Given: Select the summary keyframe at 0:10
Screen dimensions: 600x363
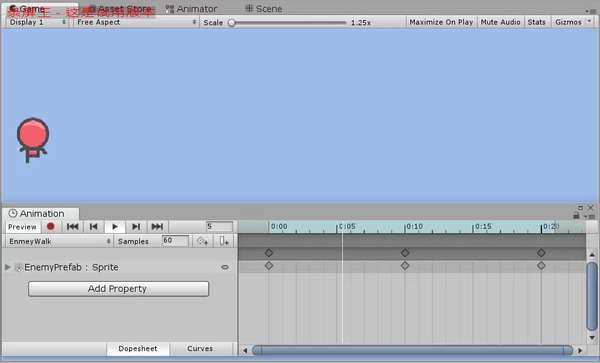Looking at the screenshot, I should point(405,252).
